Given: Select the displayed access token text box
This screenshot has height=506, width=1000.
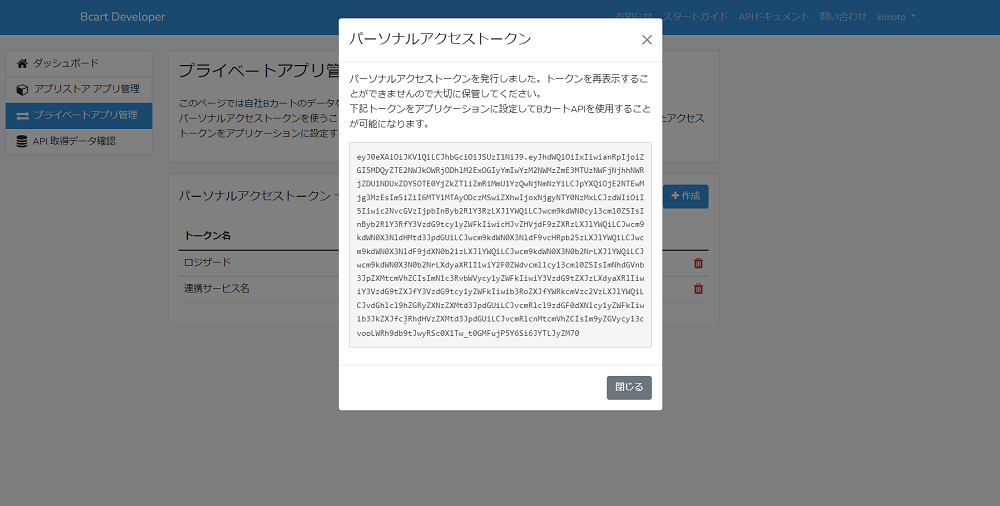Looking at the screenshot, I should (x=500, y=245).
